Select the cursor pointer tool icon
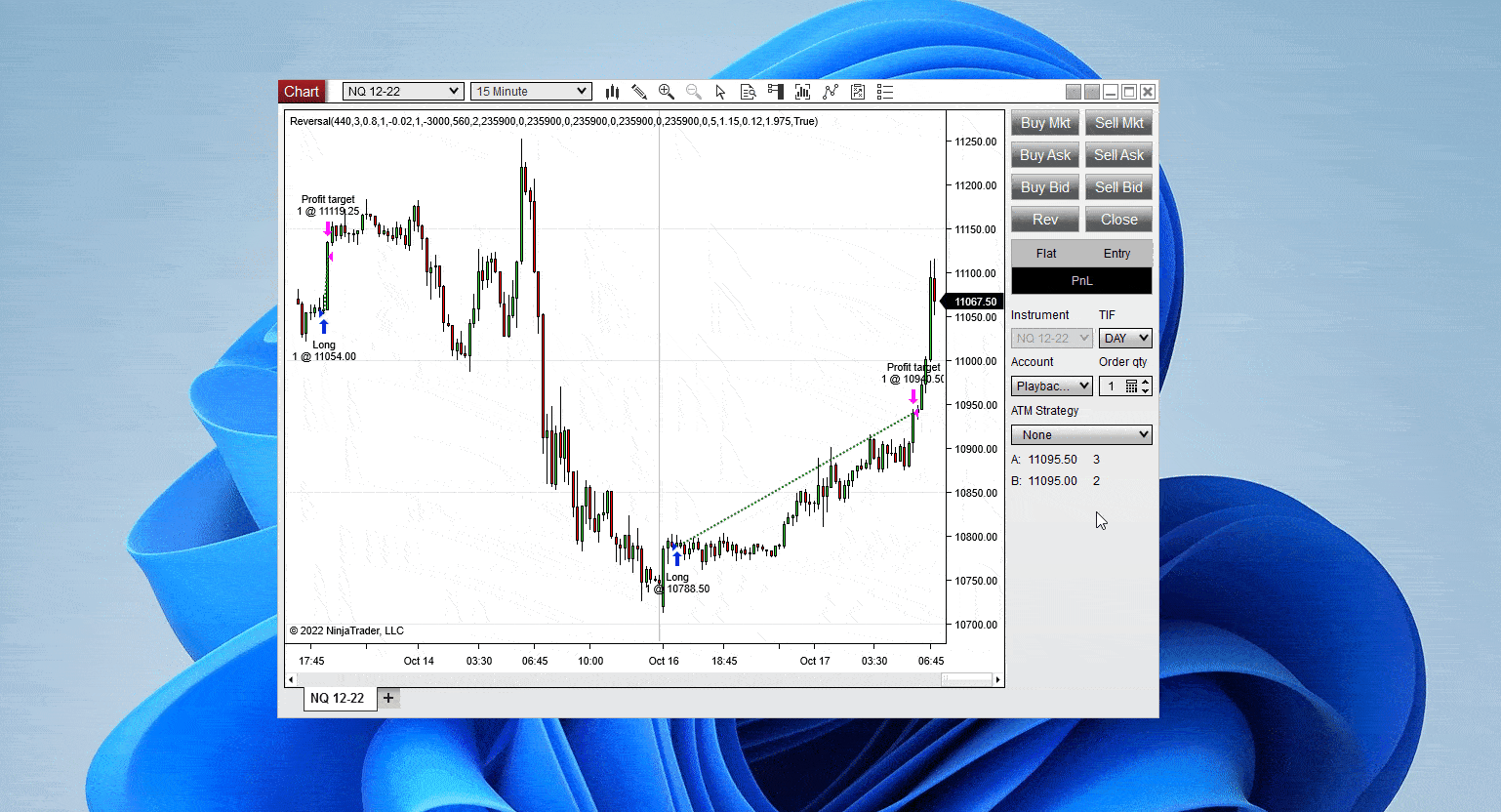The height and width of the screenshot is (812, 1501). click(x=720, y=92)
